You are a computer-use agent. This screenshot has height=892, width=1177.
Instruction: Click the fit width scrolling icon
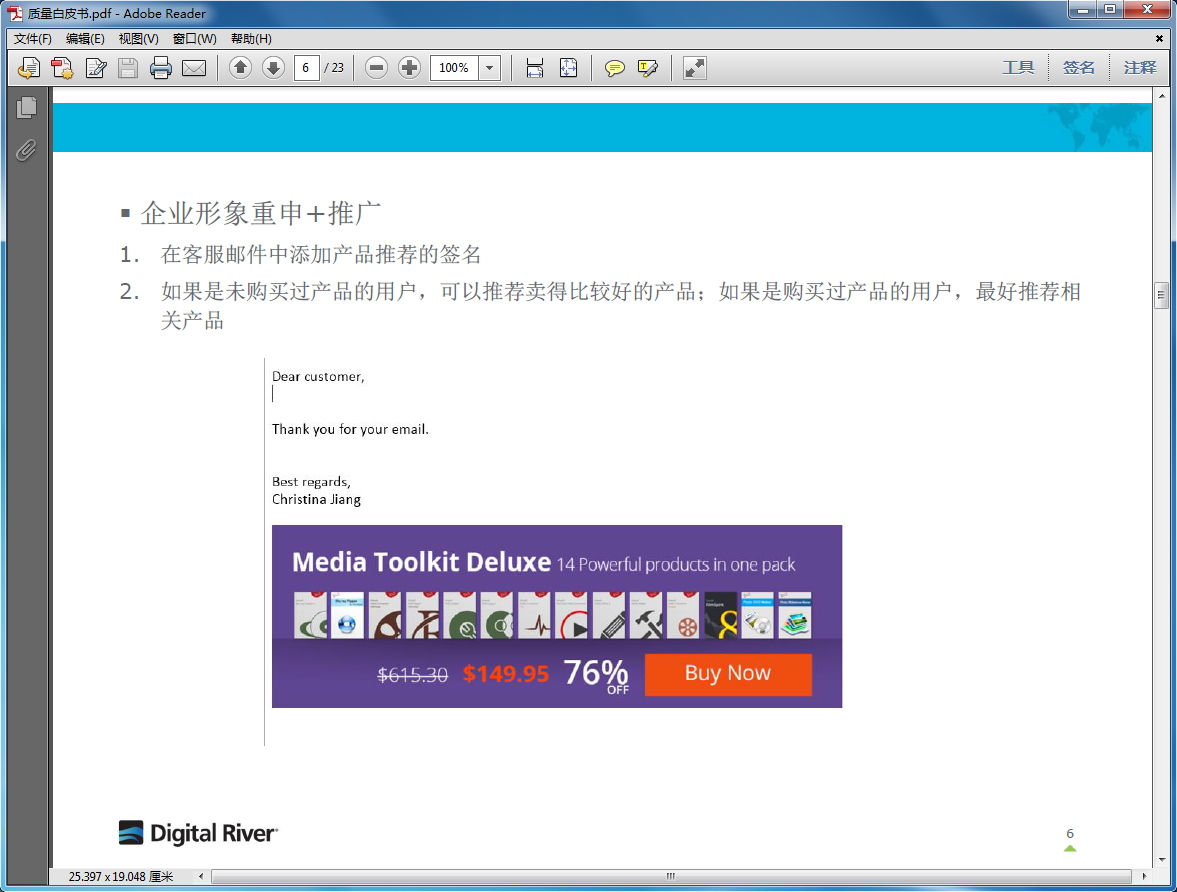point(534,68)
